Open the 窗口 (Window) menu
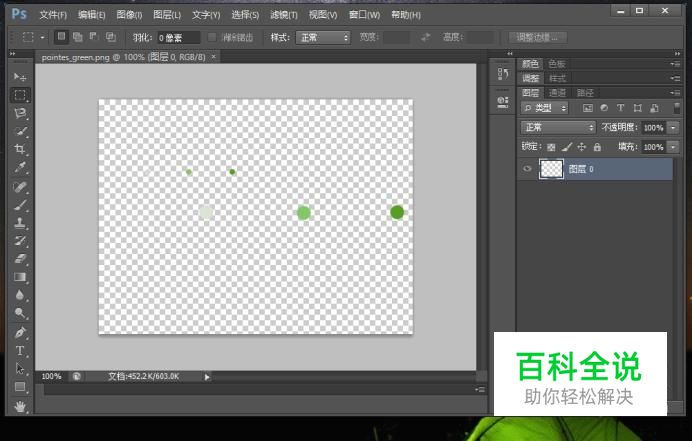 (364, 15)
